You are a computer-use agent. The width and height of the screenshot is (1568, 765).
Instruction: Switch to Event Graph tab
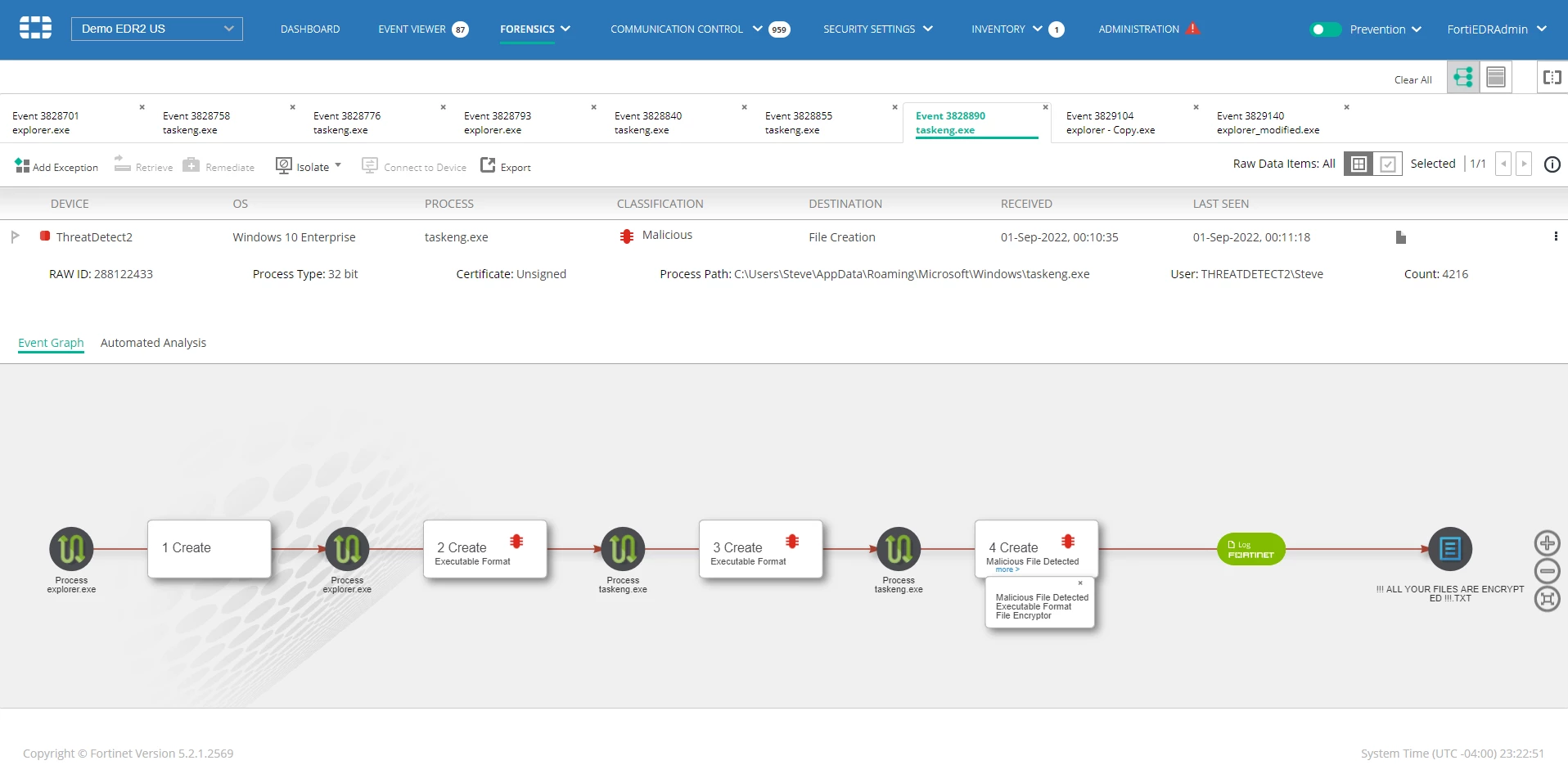click(x=51, y=343)
